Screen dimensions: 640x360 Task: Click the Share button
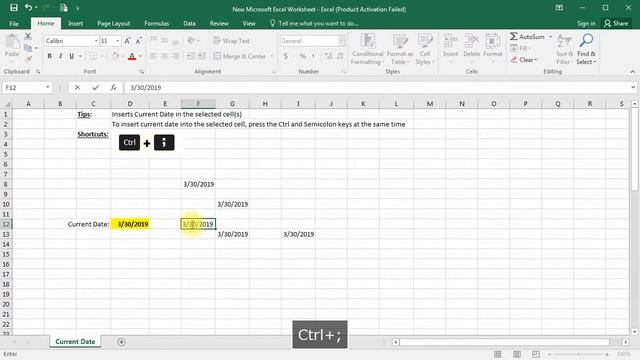(616, 24)
